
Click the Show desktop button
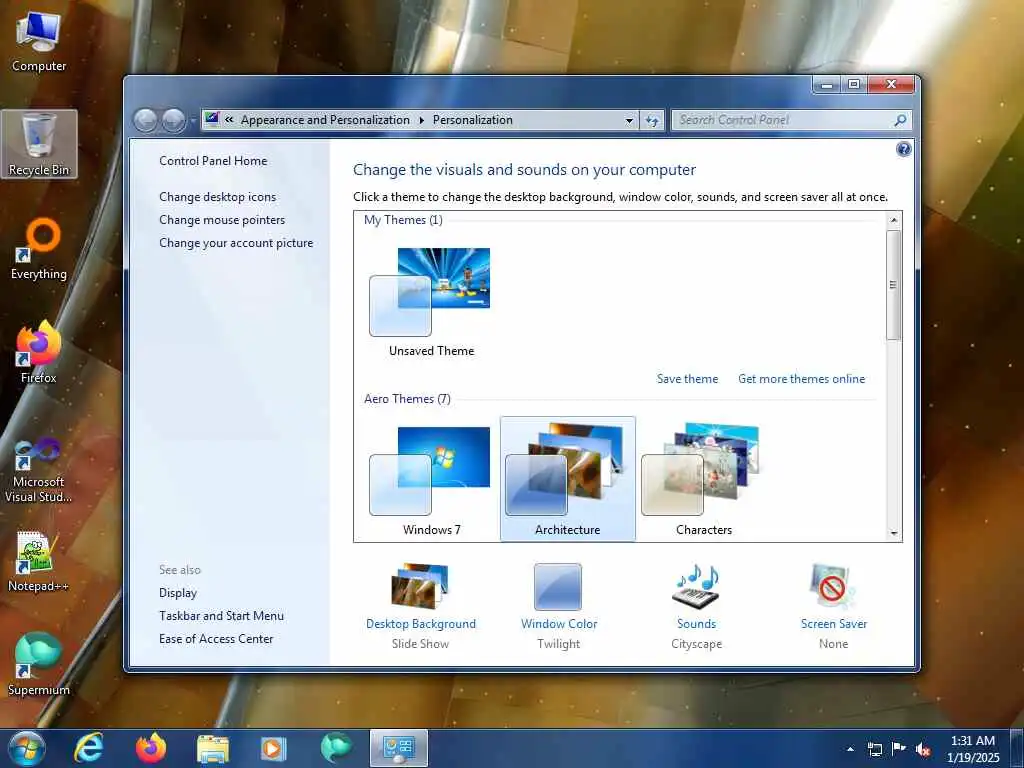click(x=1017, y=748)
